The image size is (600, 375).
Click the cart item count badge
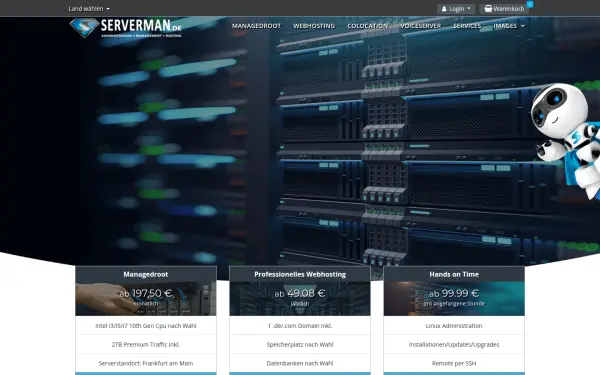530,4
